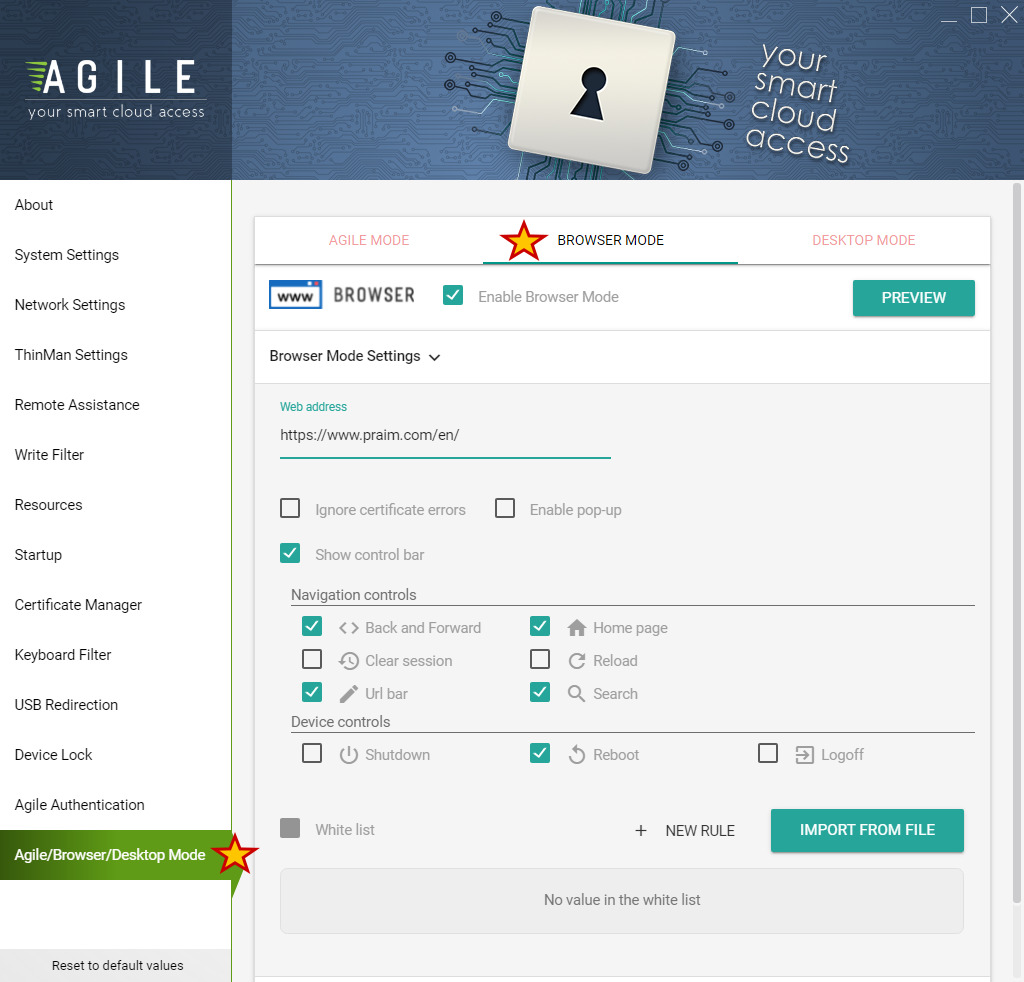Uncheck the Show control bar checkbox
Viewport: 1024px width, 982px height.
tap(290, 554)
